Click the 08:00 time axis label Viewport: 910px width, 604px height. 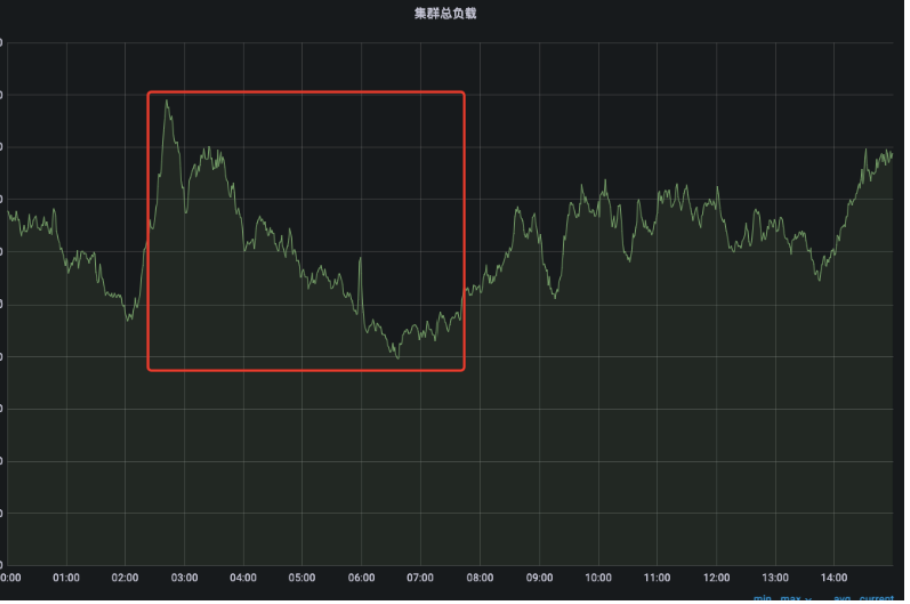point(480,578)
